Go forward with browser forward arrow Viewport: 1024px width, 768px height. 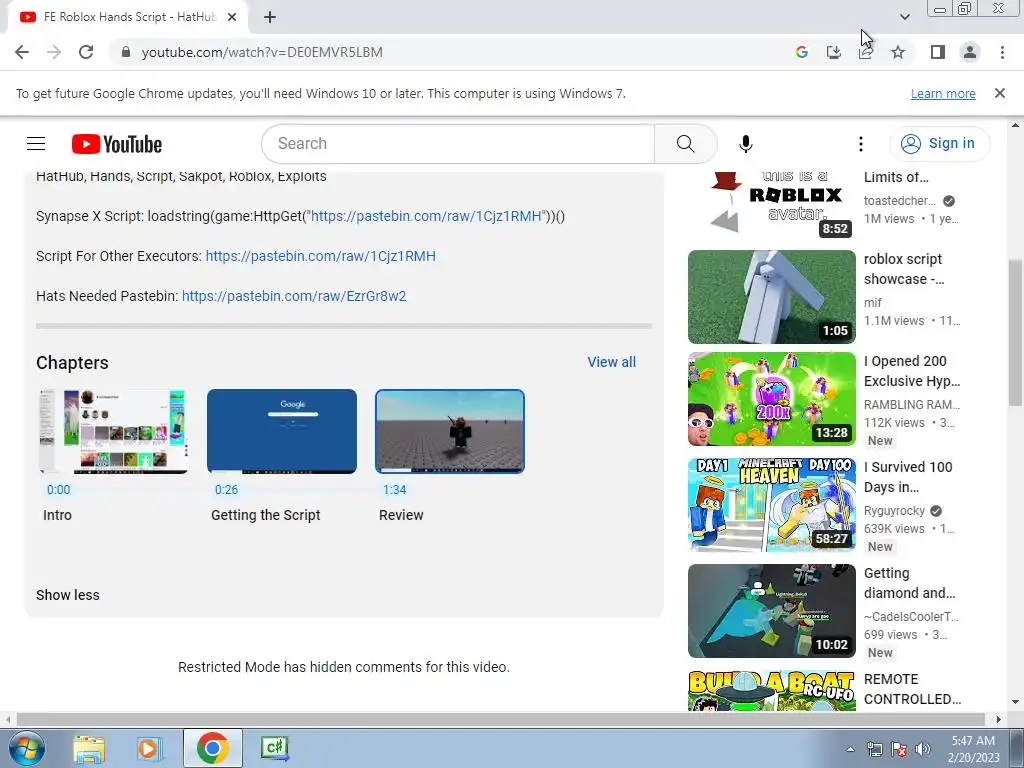[x=54, y=52]
